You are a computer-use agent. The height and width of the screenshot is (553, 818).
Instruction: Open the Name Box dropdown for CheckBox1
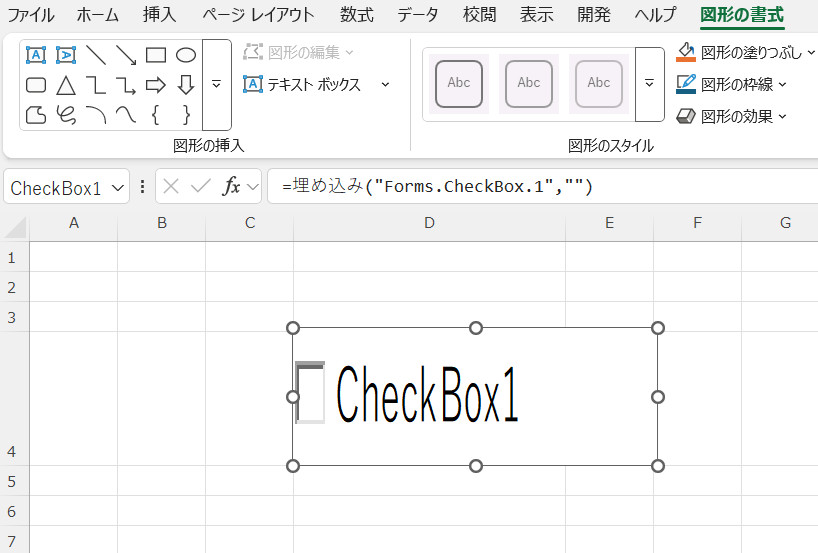[119, 188]
